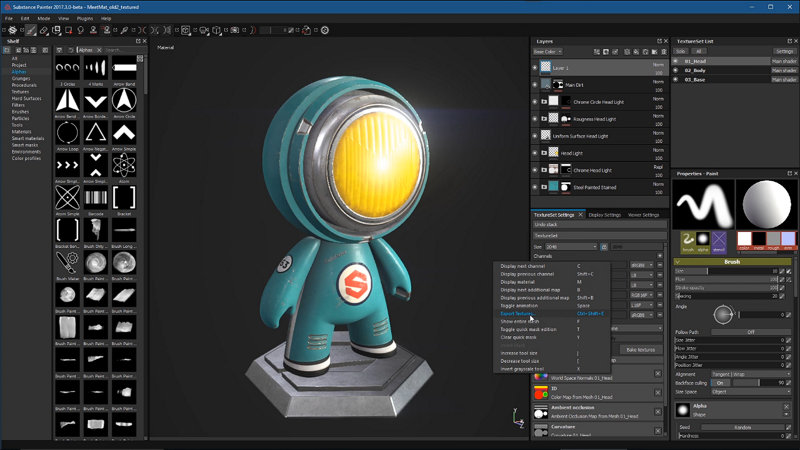Open the Alignment Tangent Wrap dropdown
This screenshot has width=800, height=450.
[751, 374]
